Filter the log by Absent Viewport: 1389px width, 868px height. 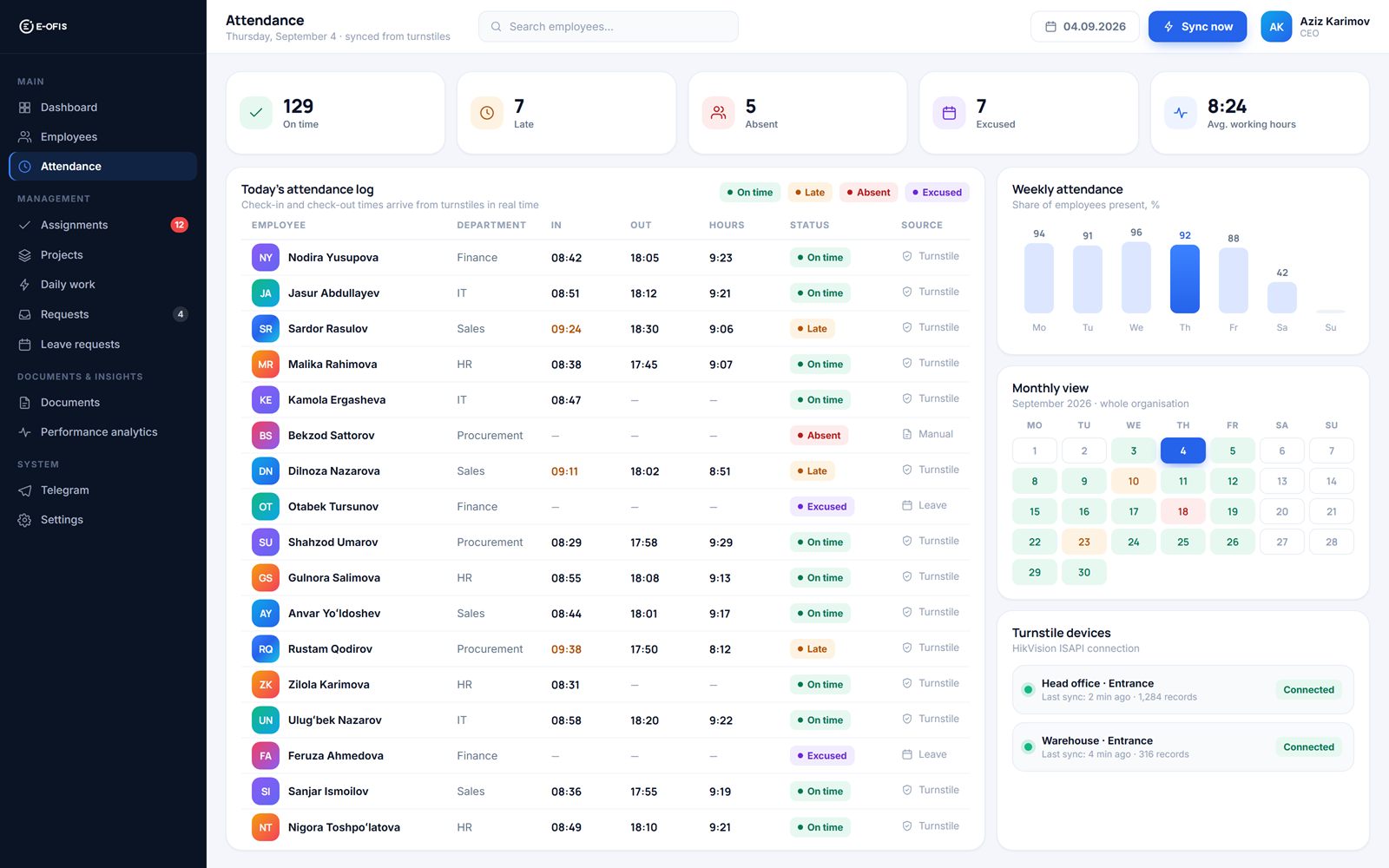[869, 193]
